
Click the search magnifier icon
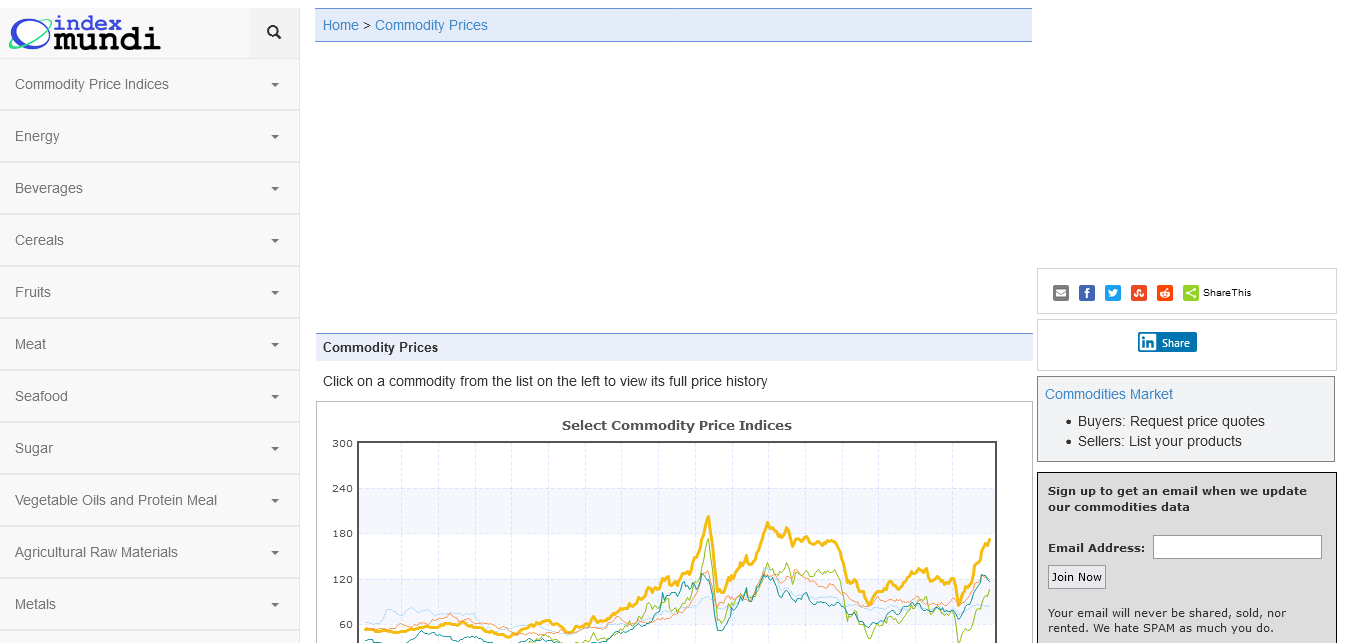tap(274, 33)
